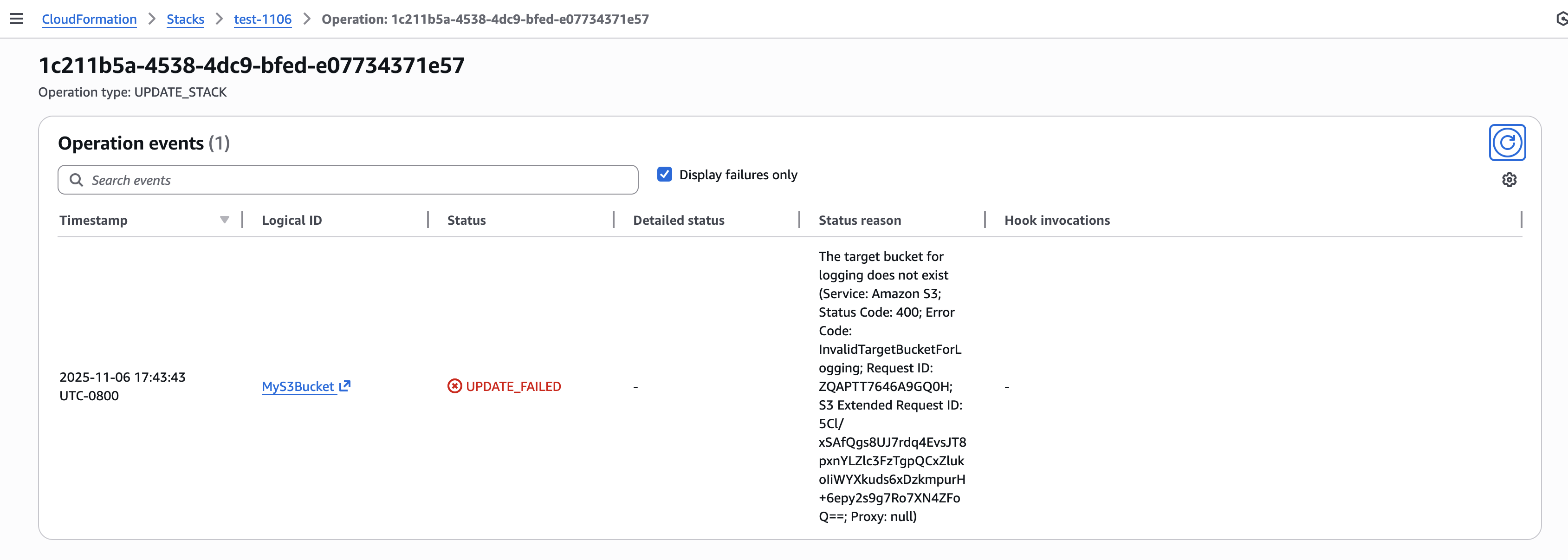Screen dimensions: 1568x560
Task: Click the magnifier icon in search box
Action: (76, 180)
